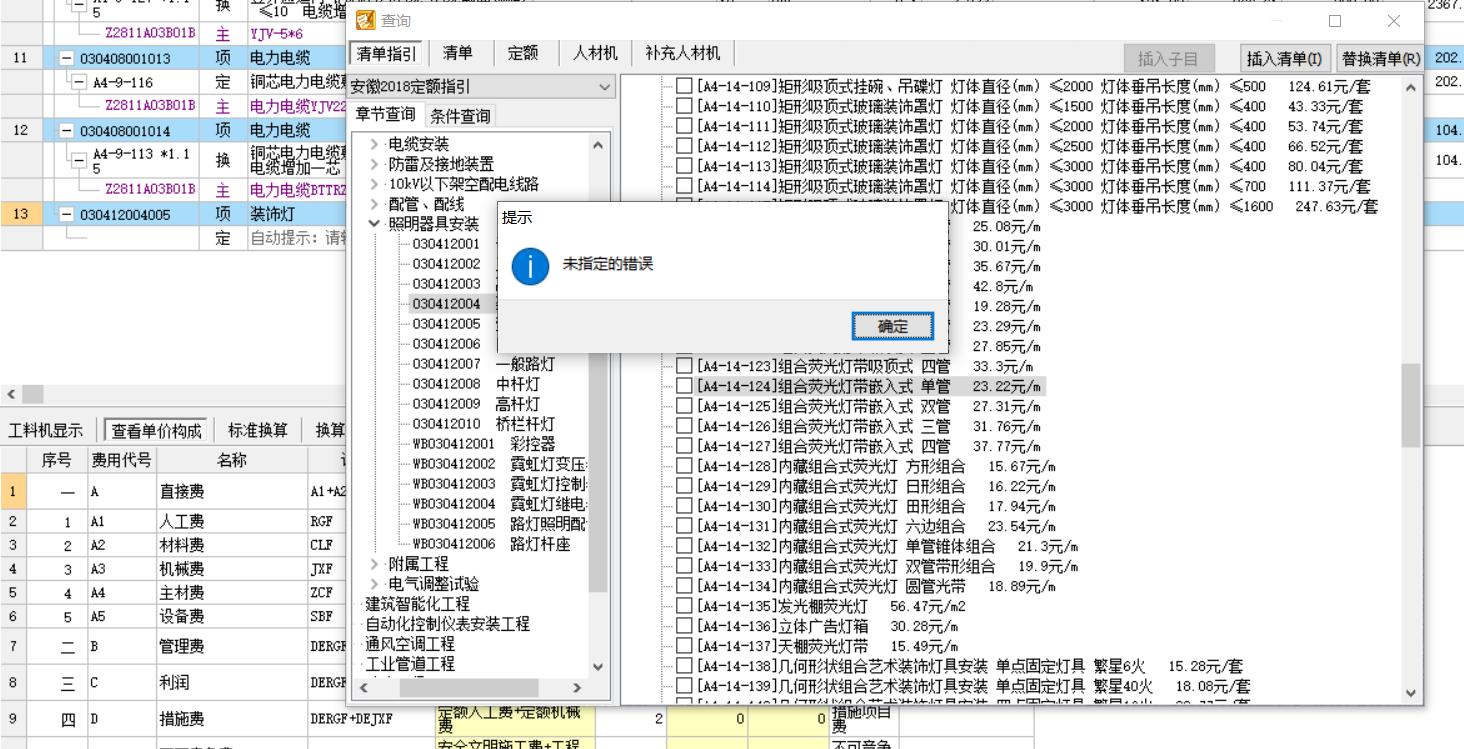Select tree item 030412008 中杆灯

point(476,384)
